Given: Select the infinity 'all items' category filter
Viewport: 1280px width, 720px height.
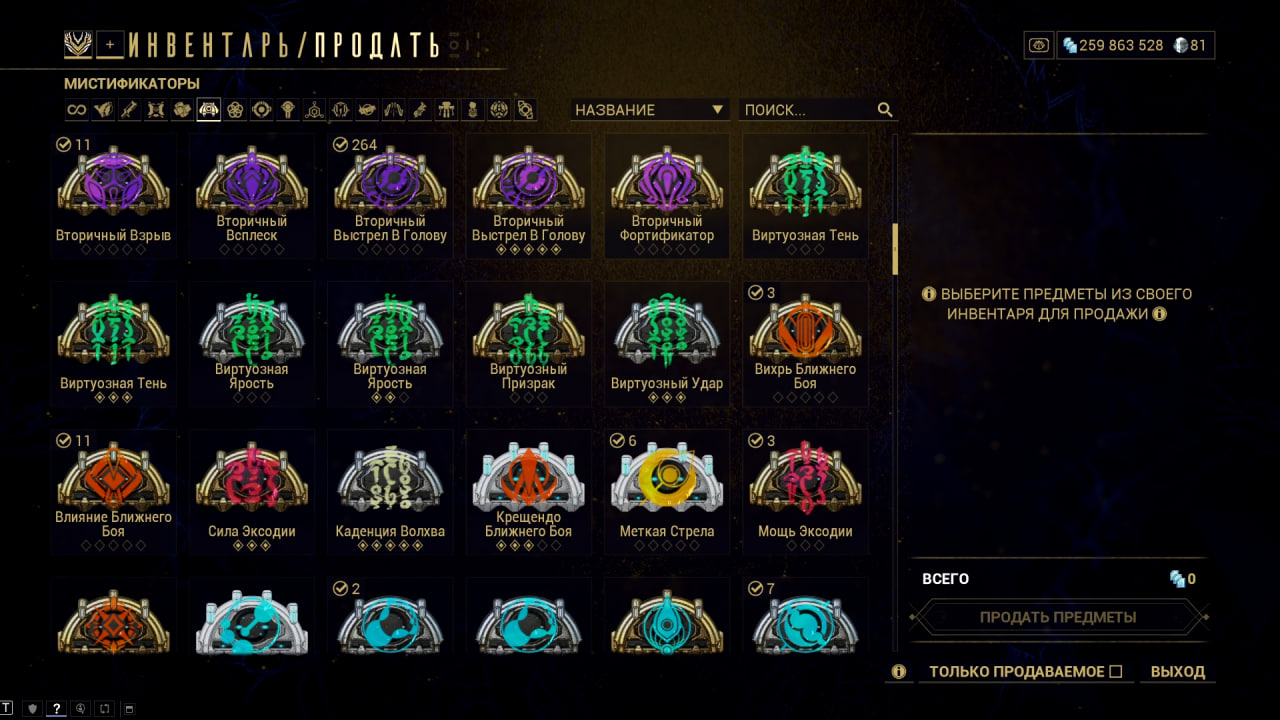Looking at the screenshot, I should [x=77, y=110].
